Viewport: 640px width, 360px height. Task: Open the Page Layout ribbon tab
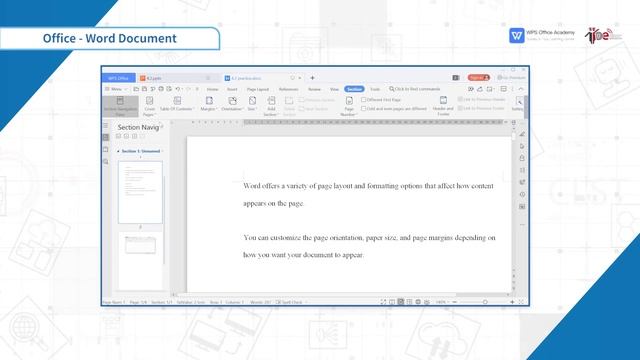tap(258, 89)
